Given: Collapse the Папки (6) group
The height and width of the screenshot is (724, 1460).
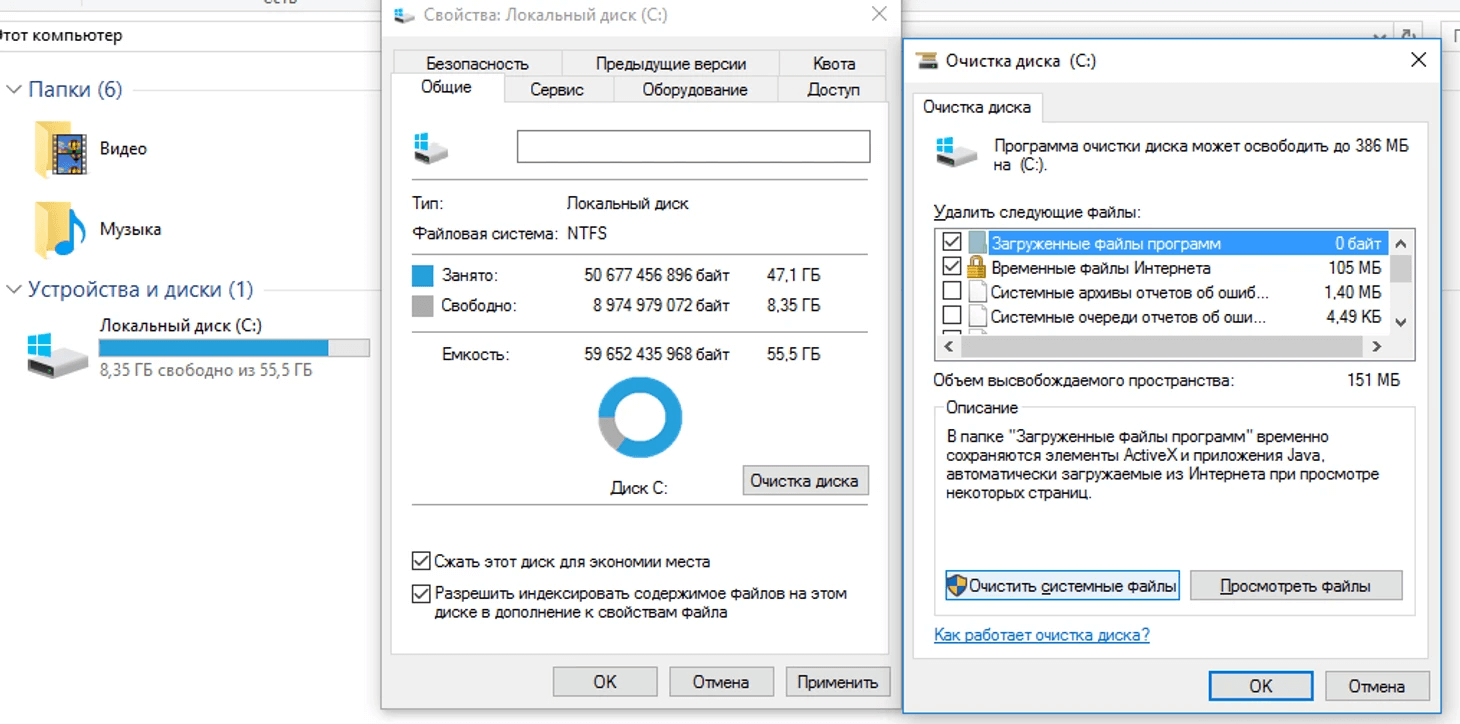Looking at the screenshot, I should pyautogui.click(x=14, y=90).
